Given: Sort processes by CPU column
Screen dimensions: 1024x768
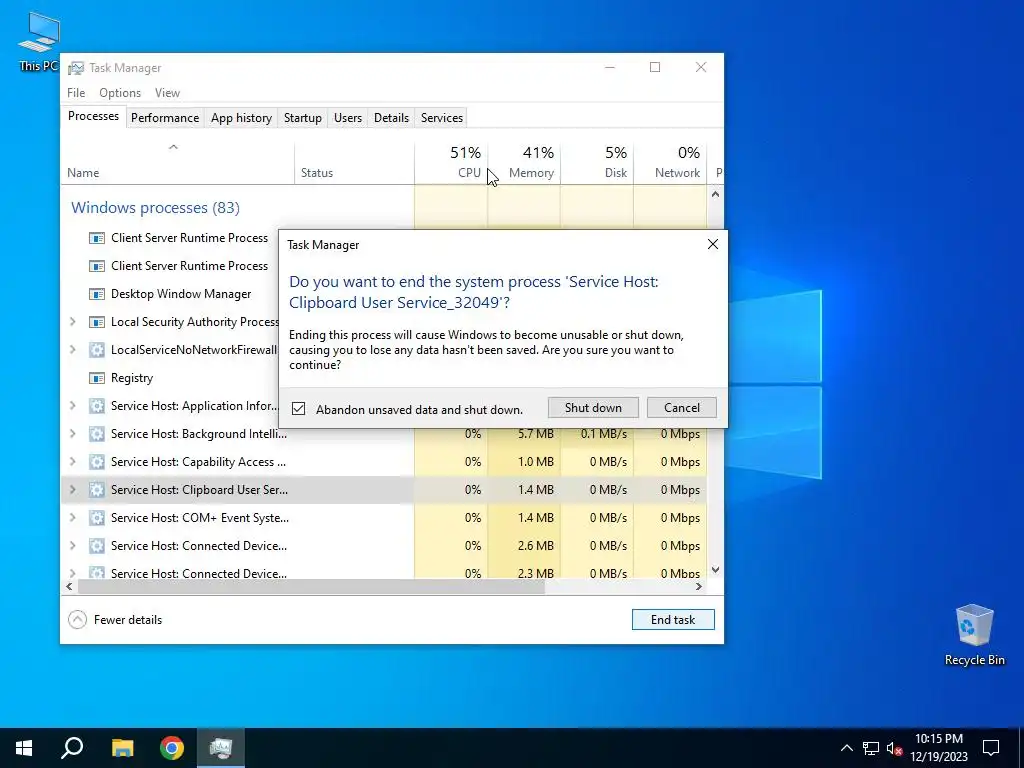Looking at the screenshot, I should pyautogui.click(x=451, y=162).
